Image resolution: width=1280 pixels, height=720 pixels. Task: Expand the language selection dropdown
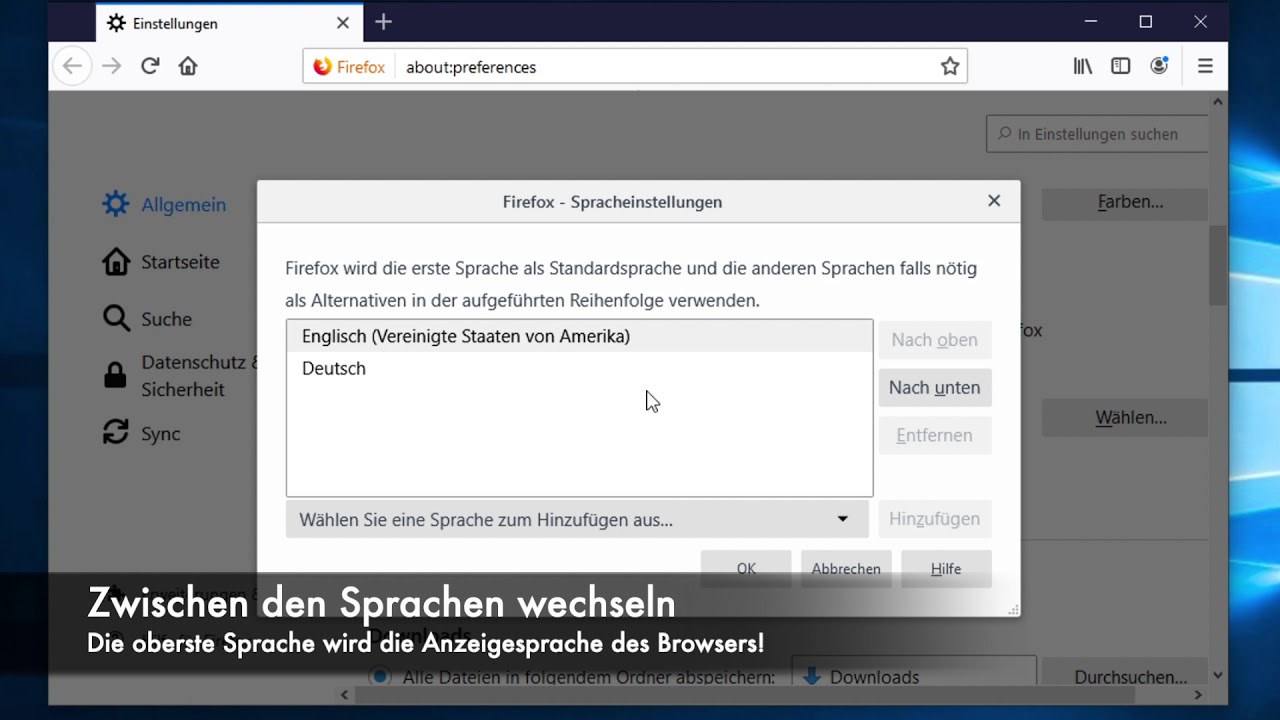coord(577,519)
